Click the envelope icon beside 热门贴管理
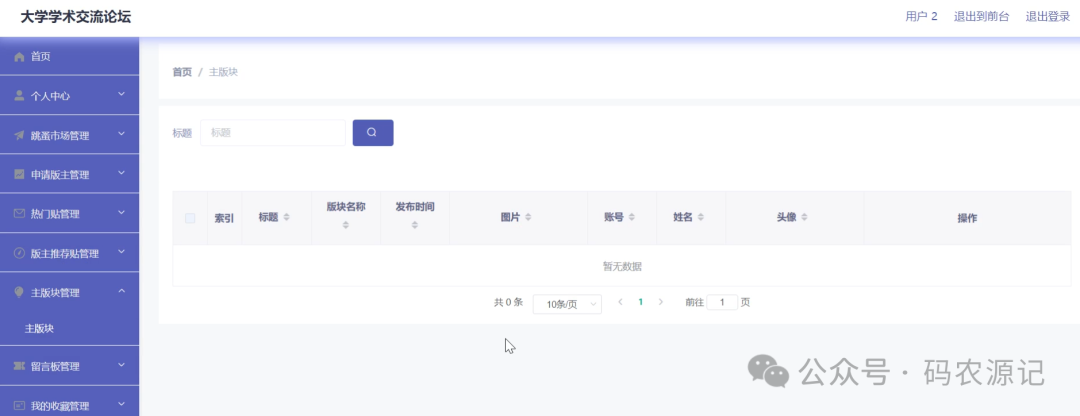1080x416 pixels. click(19, 214)
